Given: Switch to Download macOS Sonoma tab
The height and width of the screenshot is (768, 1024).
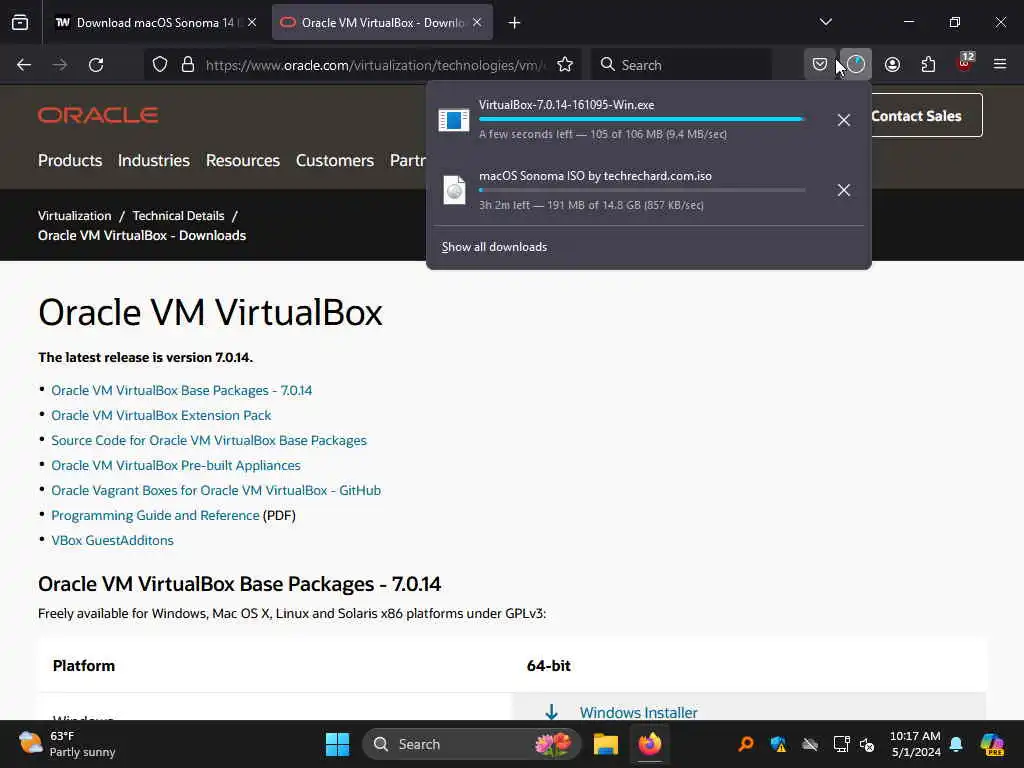Looking at the screenshot, I should [x=155, y=23].
